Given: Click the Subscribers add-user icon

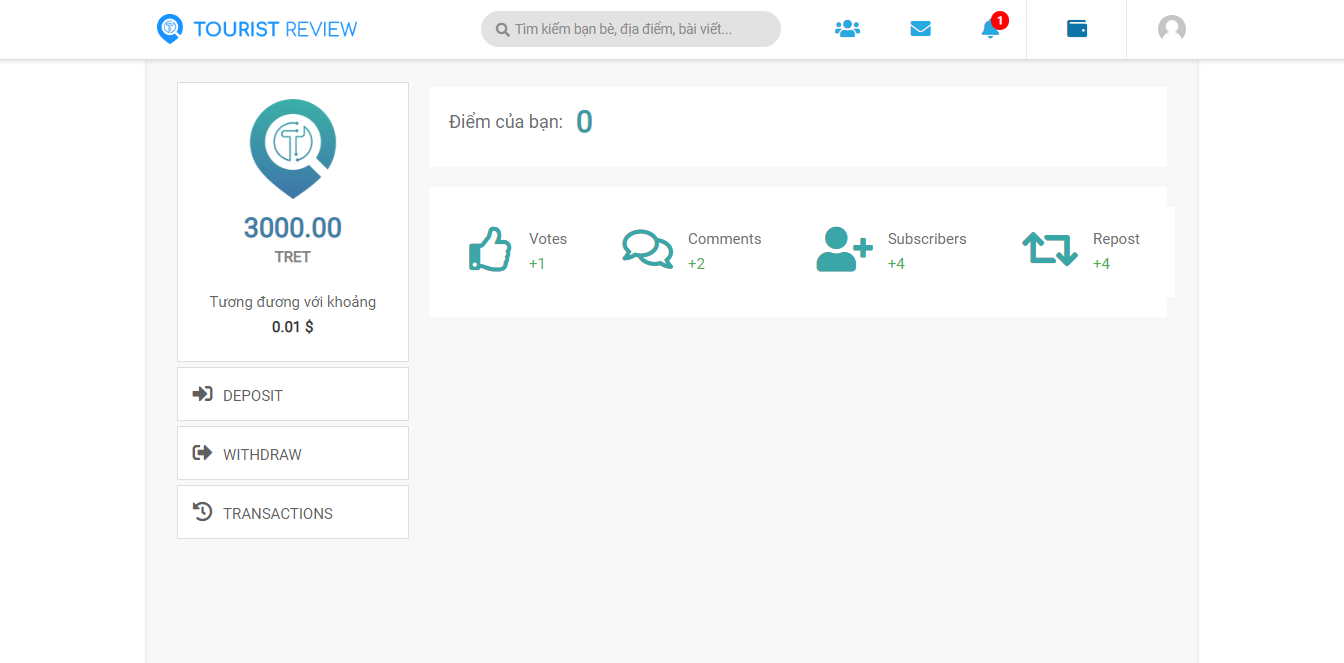Looking at the screenshot, I should (x=845, y=249).
